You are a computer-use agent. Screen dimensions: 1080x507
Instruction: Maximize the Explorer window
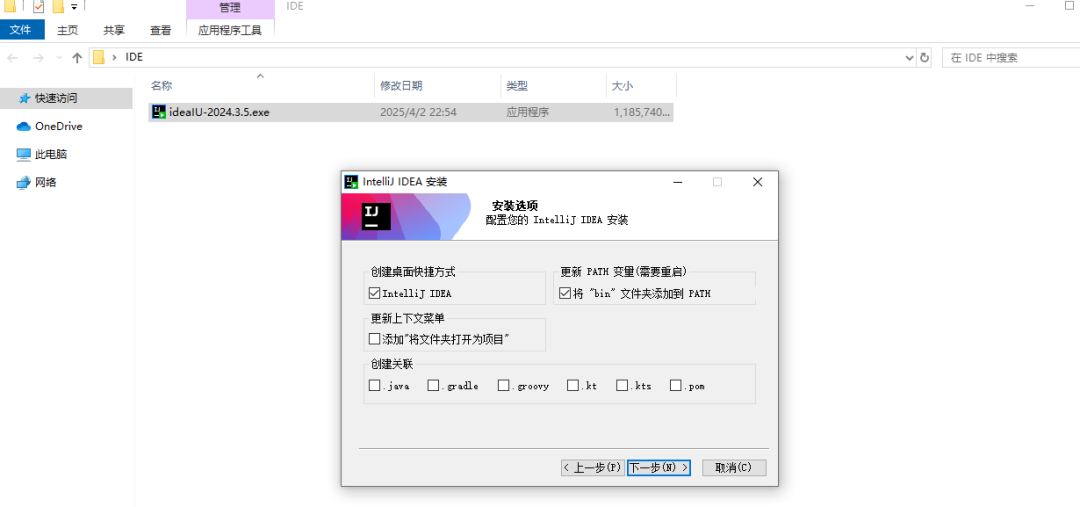[1070, 6]
